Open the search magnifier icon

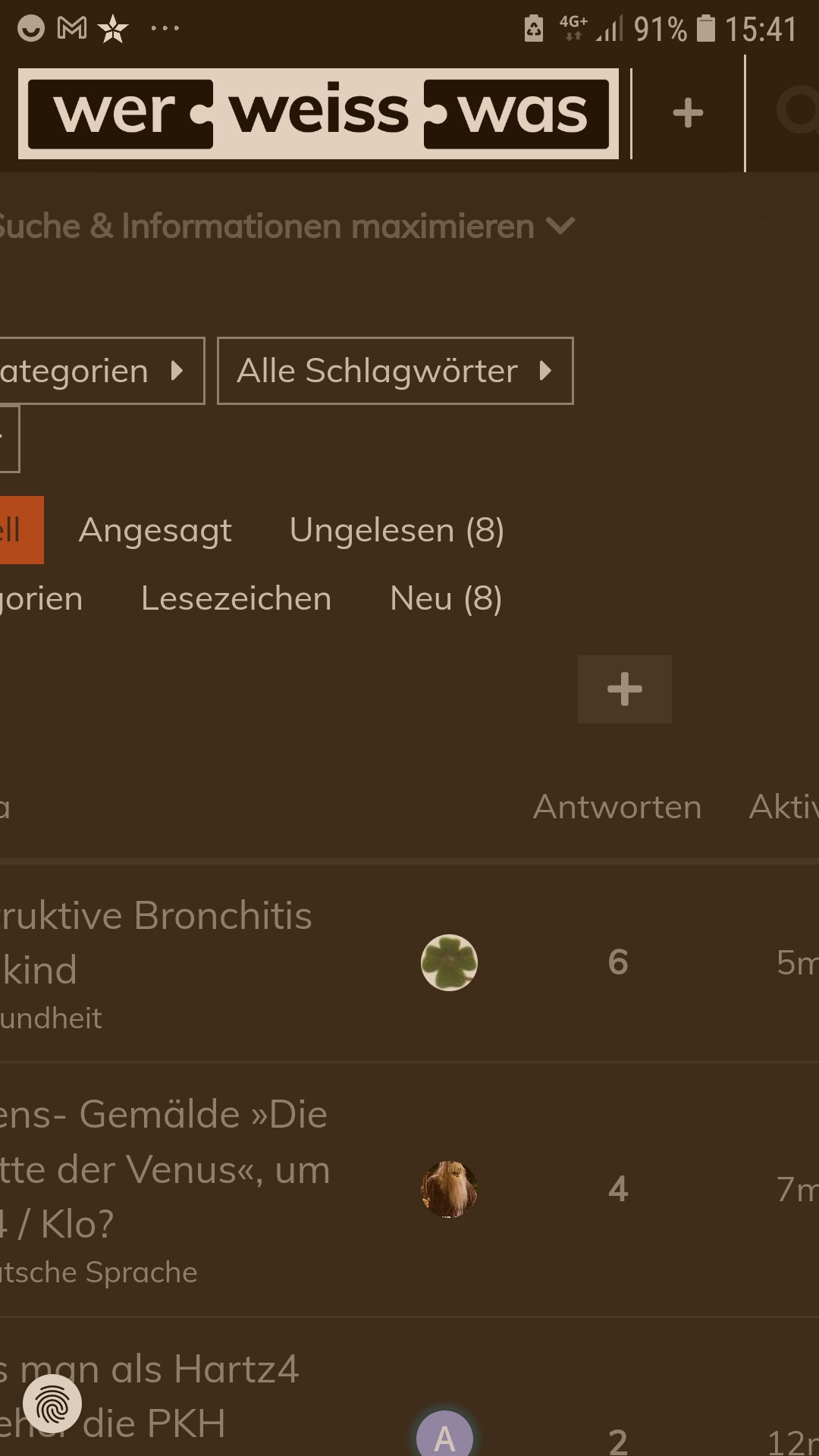click(x=797, y=111)
